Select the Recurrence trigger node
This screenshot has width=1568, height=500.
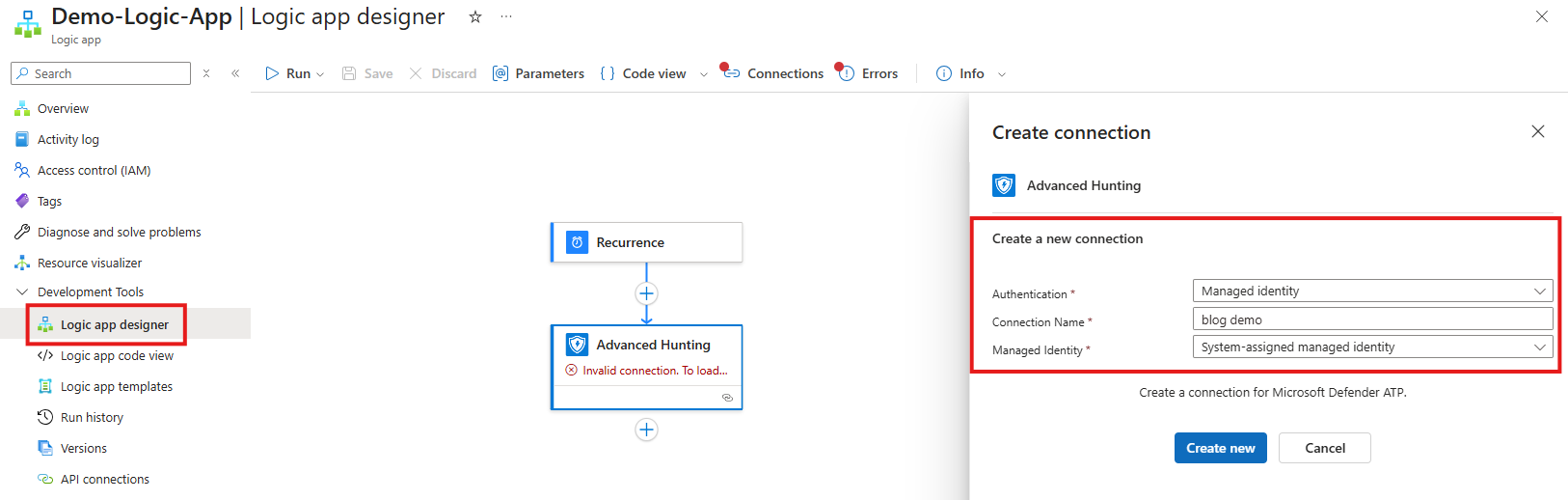point(646,242)
